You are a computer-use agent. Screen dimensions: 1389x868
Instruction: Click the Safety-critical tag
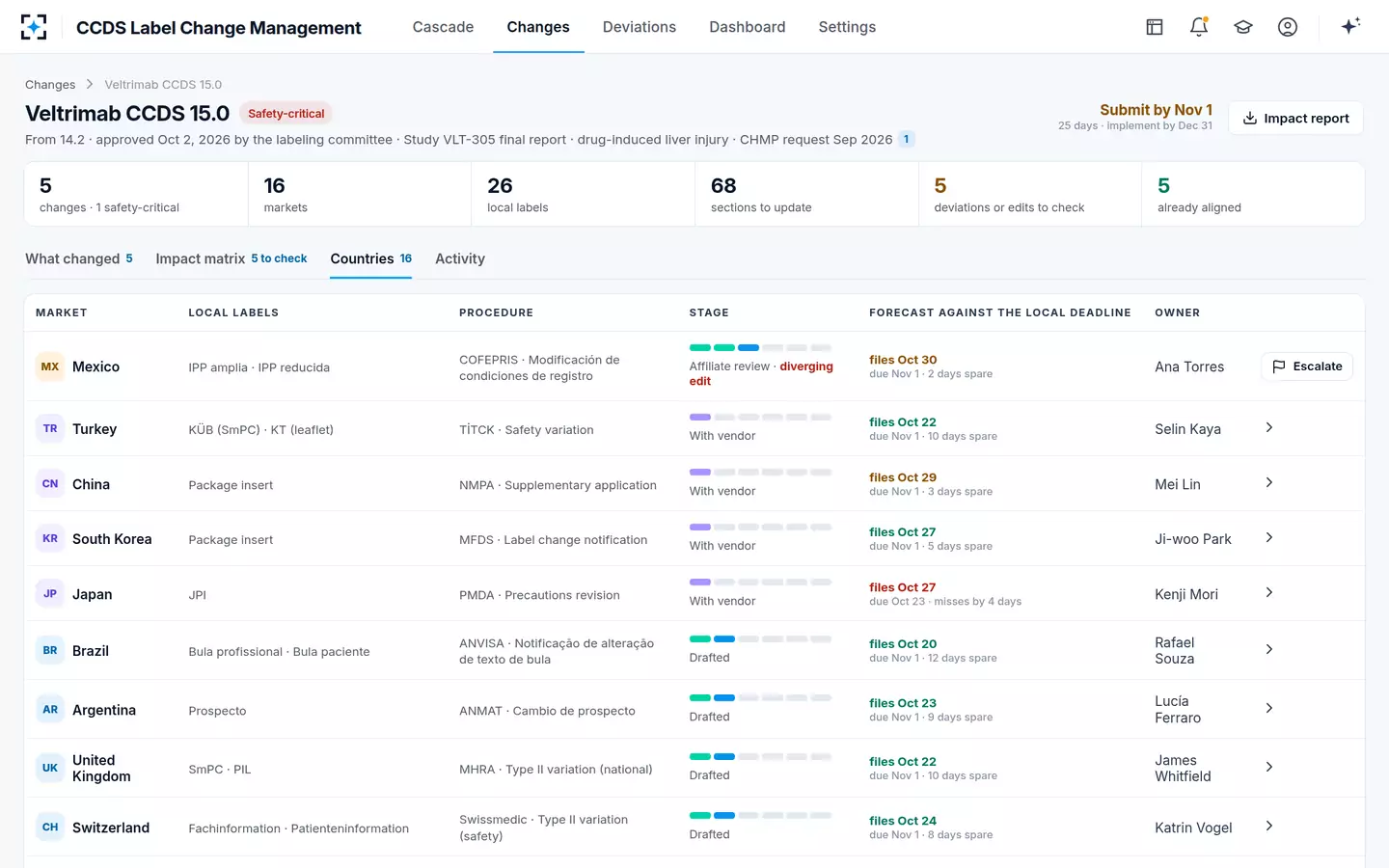coord(286,114)
